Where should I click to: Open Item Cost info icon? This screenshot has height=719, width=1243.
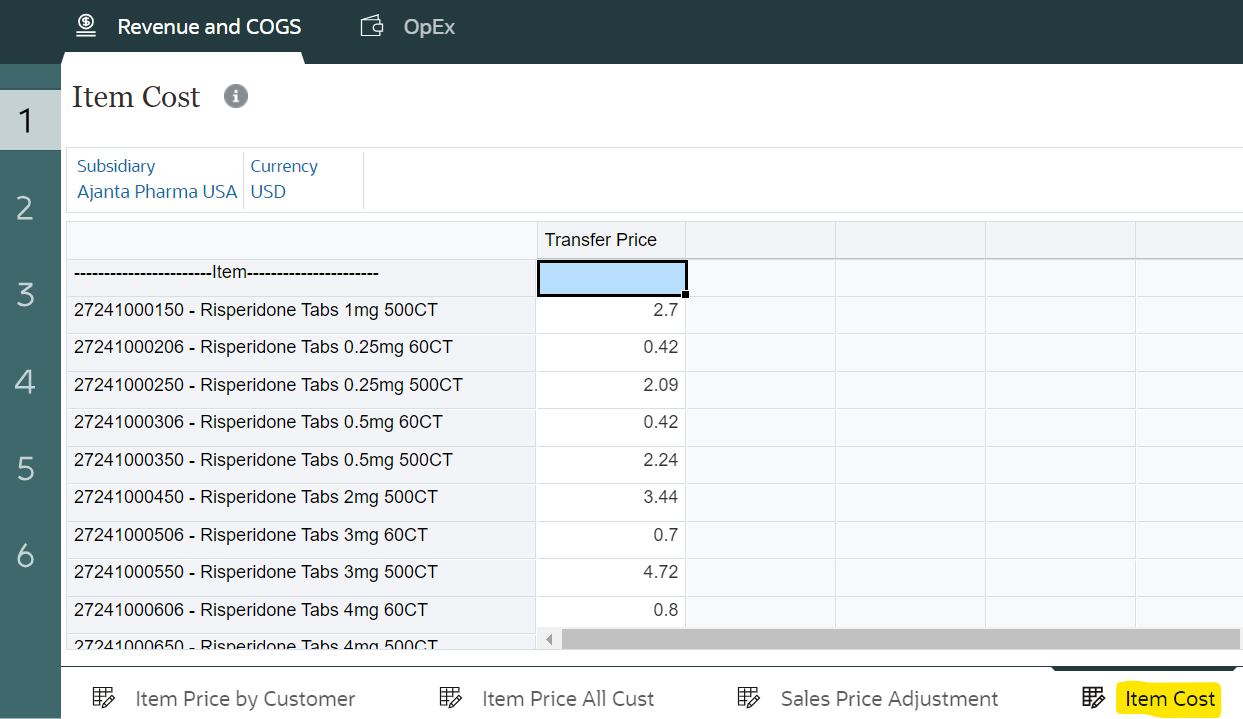236,97
